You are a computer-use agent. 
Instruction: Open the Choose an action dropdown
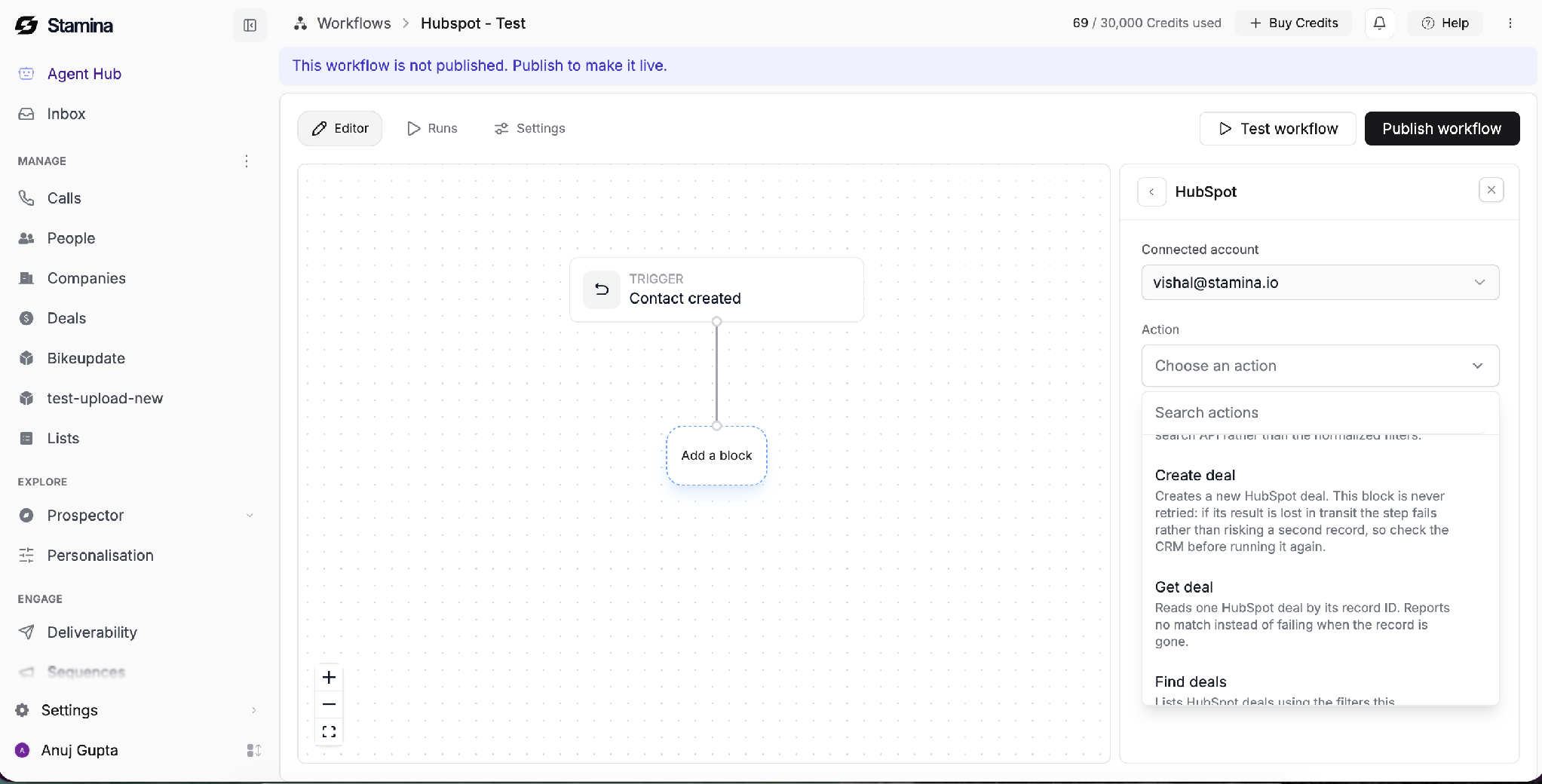click(1320, 366)
